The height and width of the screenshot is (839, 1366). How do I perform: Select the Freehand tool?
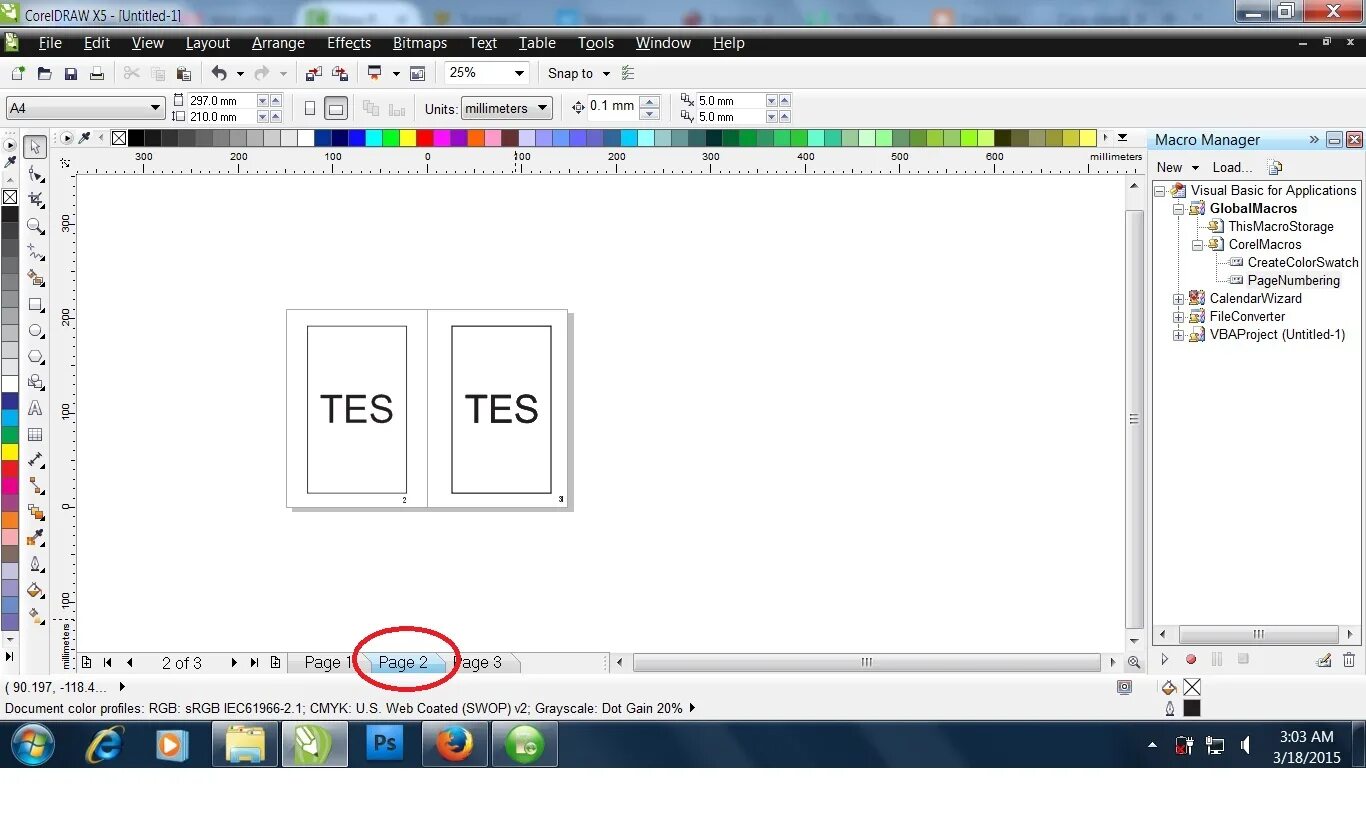click(35, 252)
